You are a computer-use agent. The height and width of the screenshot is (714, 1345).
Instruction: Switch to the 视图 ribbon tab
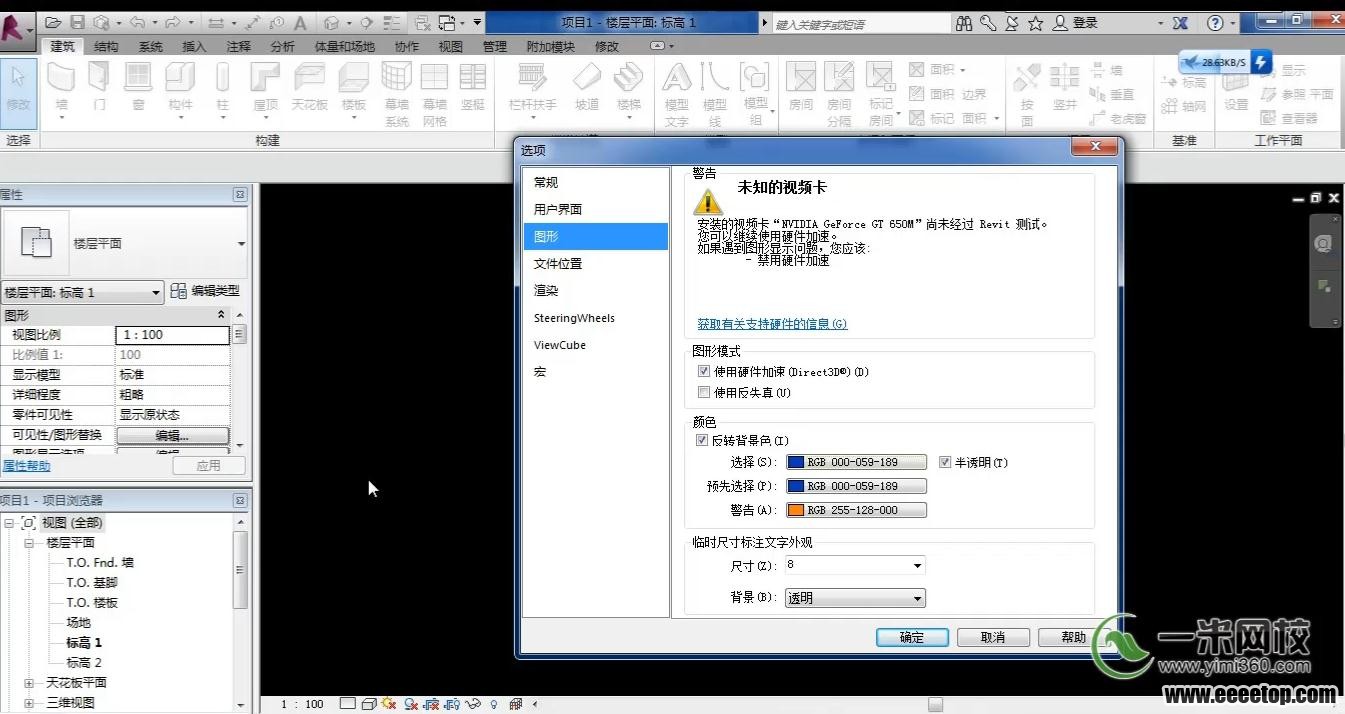point(450,46)
